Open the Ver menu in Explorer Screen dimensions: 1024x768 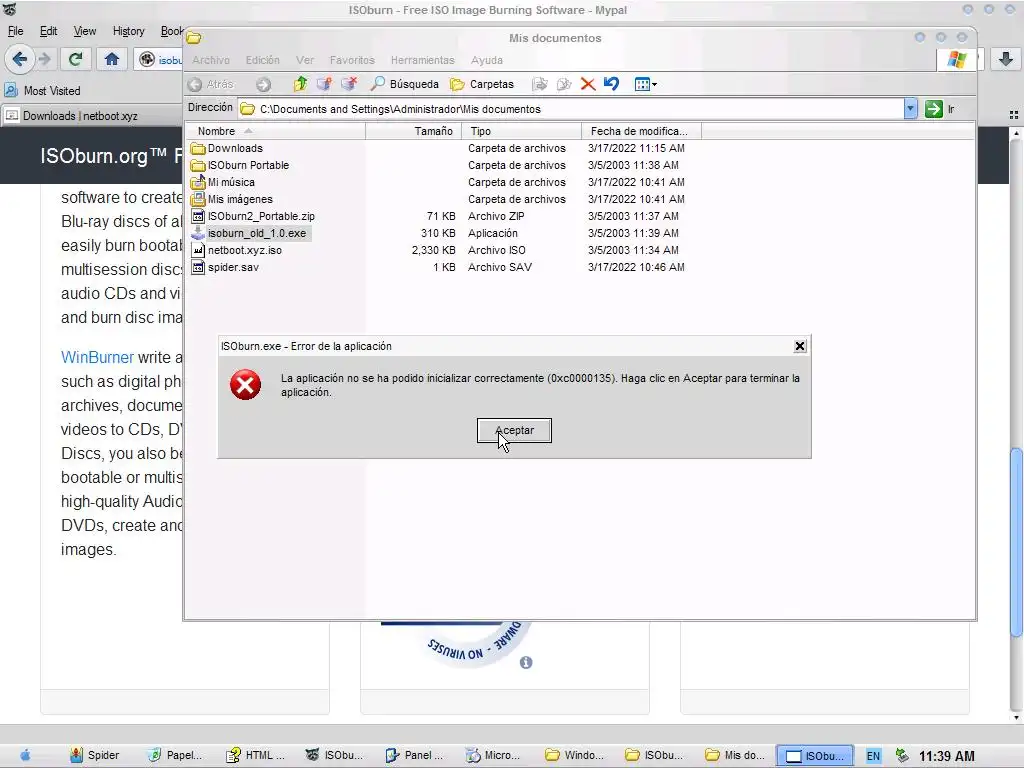tap(305, 60)
